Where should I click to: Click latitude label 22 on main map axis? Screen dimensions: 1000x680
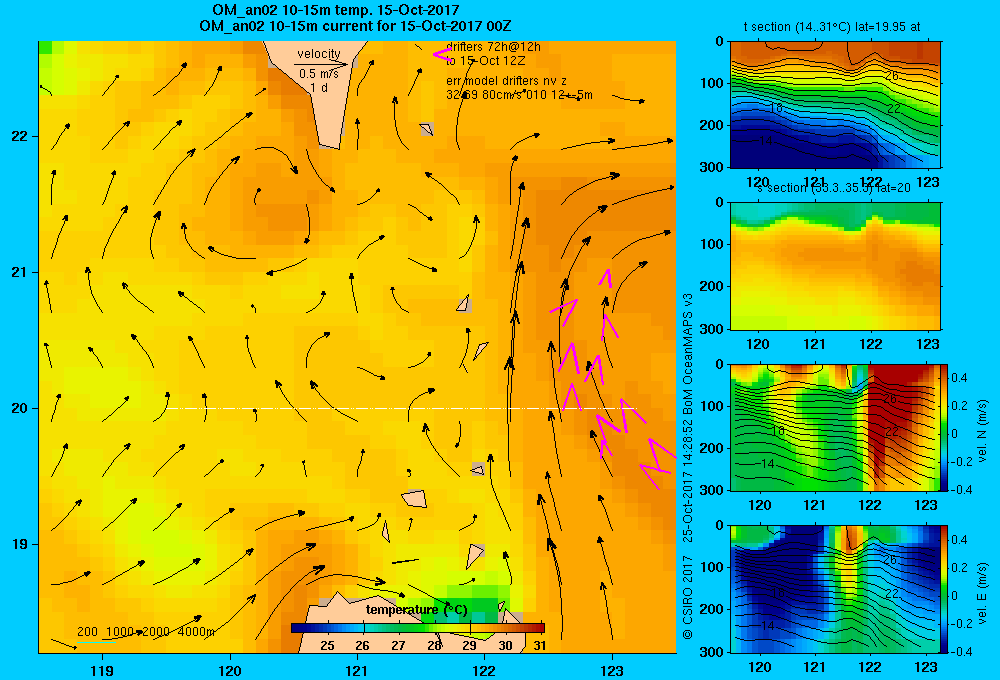coord(20,136)
